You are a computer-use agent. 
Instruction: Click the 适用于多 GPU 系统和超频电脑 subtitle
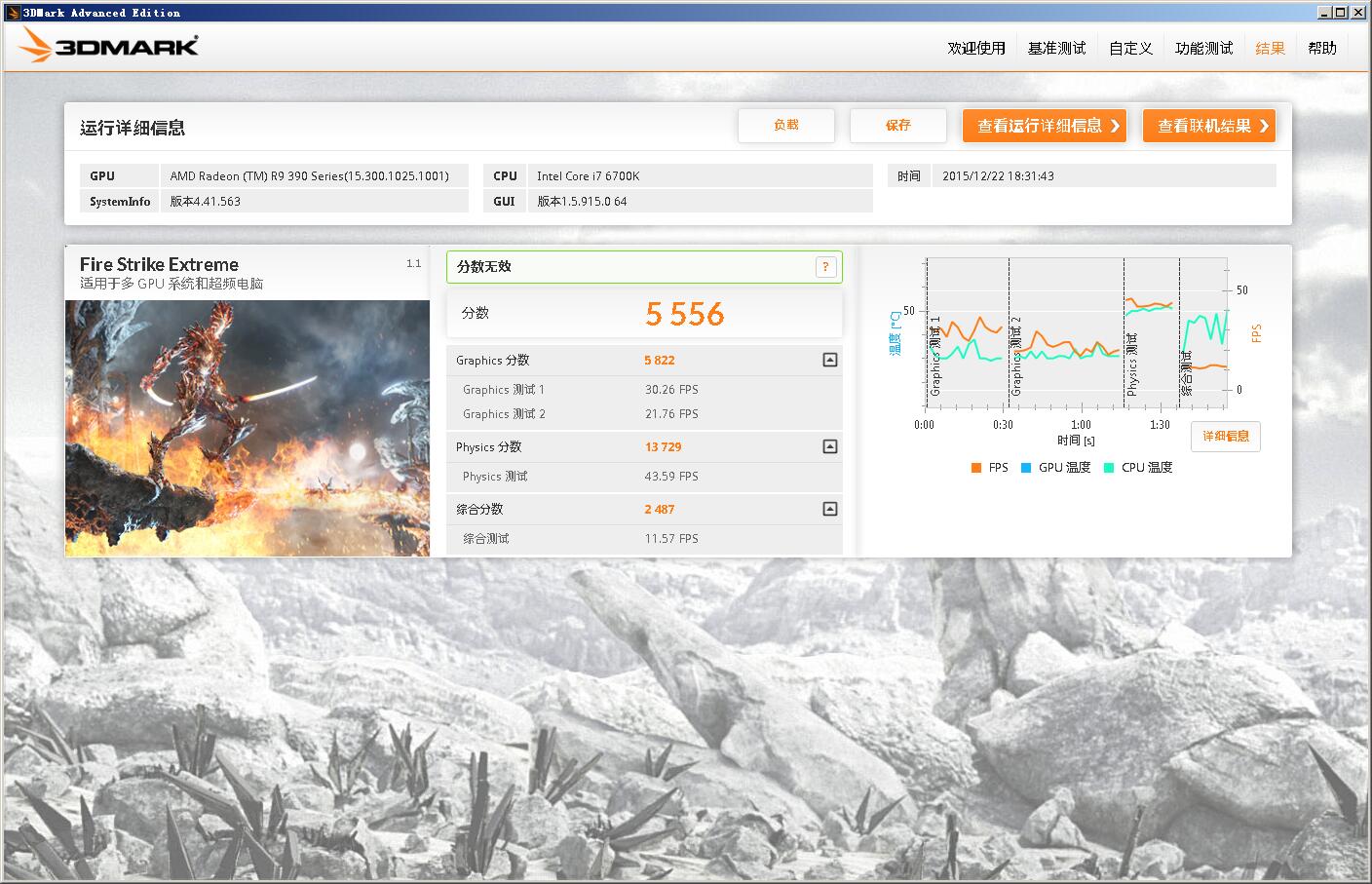tap(171, 284)
